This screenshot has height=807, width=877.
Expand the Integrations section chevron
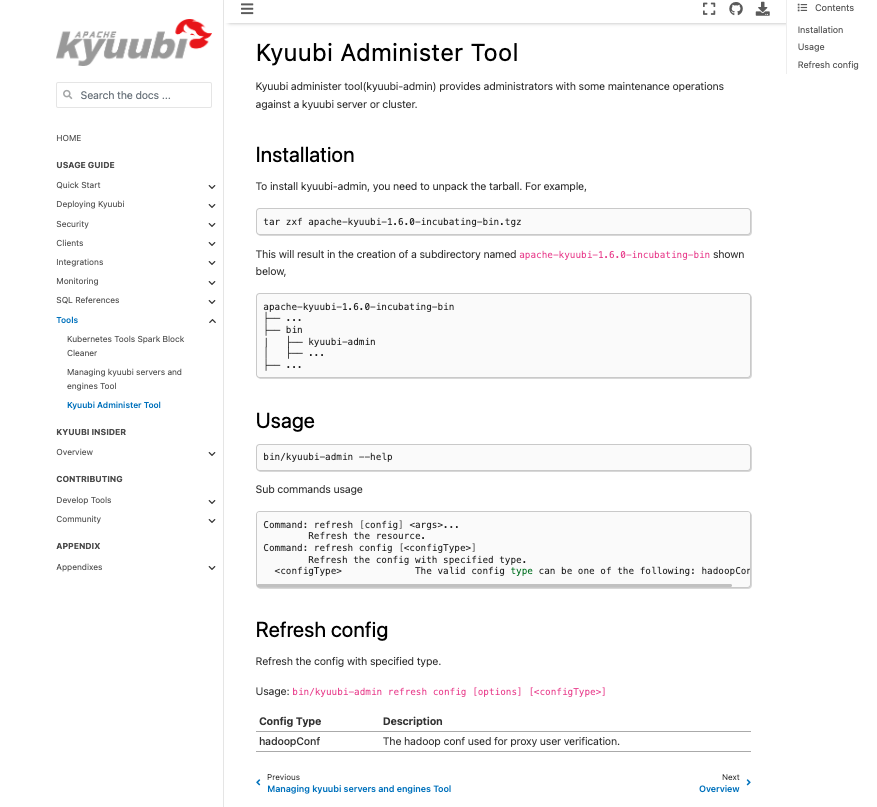pos(212,262)
